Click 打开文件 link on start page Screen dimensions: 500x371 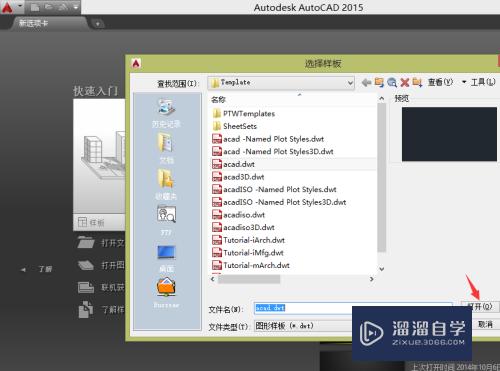(x=101, y=243)
